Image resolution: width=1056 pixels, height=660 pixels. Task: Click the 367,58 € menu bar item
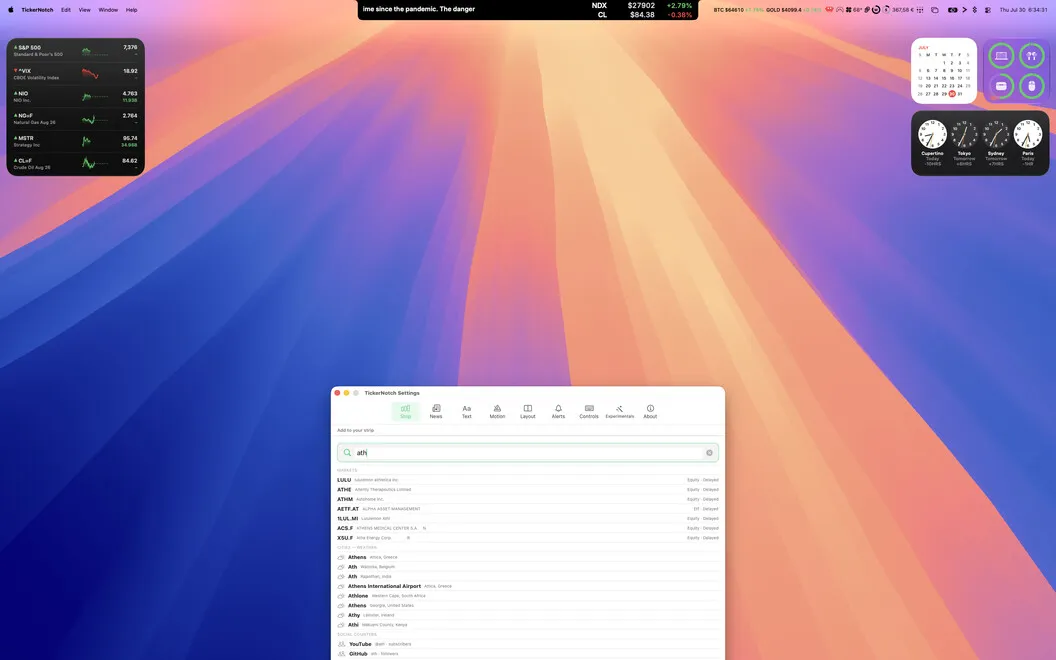tap(902, 9)
